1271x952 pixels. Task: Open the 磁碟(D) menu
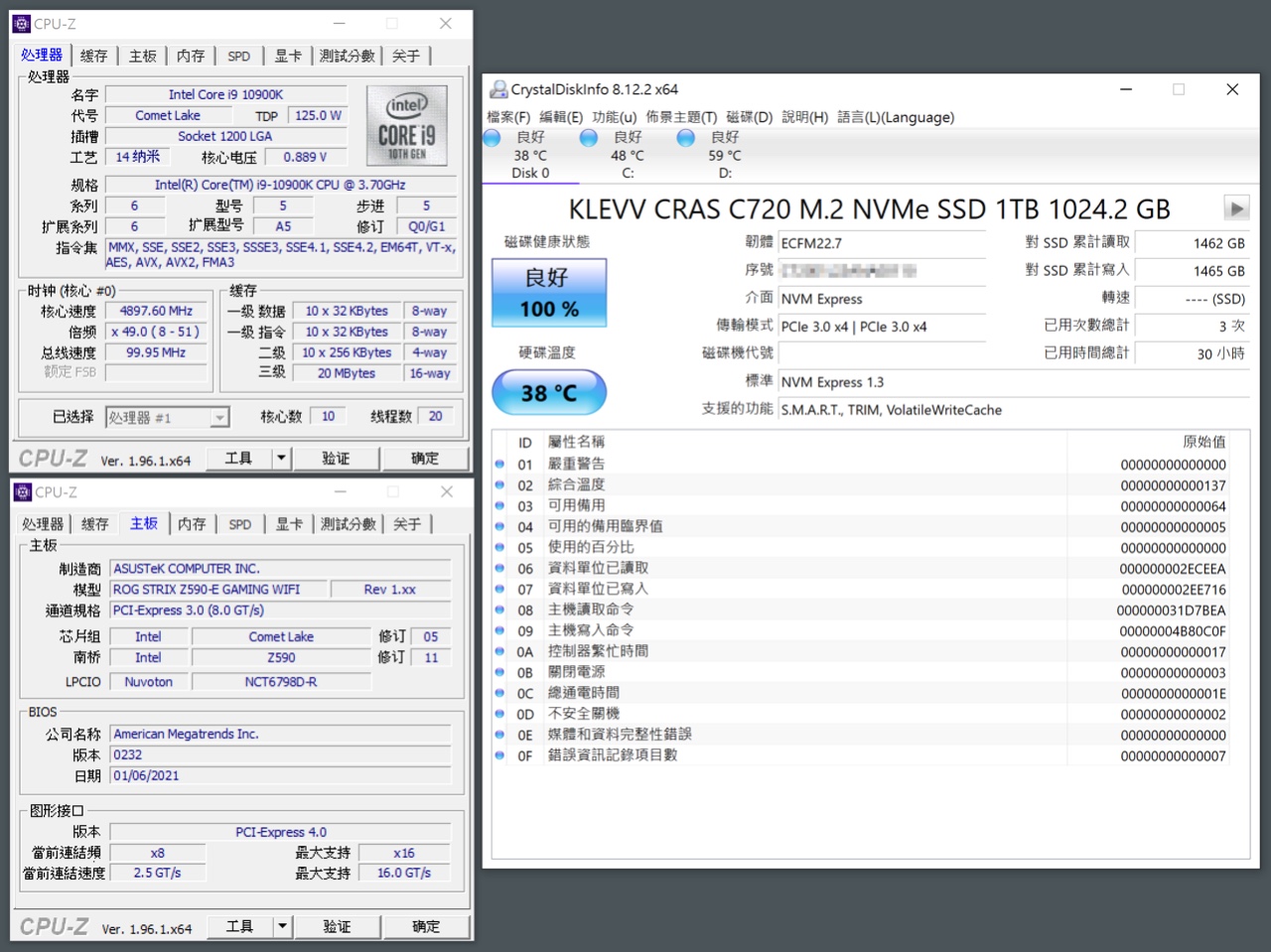(750, 117)
